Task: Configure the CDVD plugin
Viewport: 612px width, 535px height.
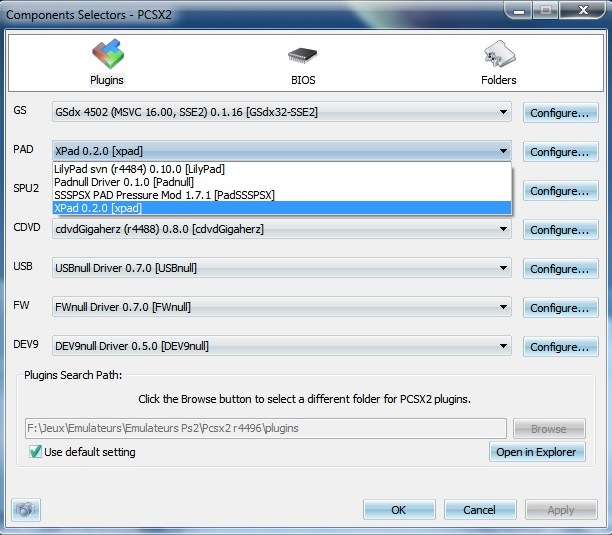Action: 560,230
